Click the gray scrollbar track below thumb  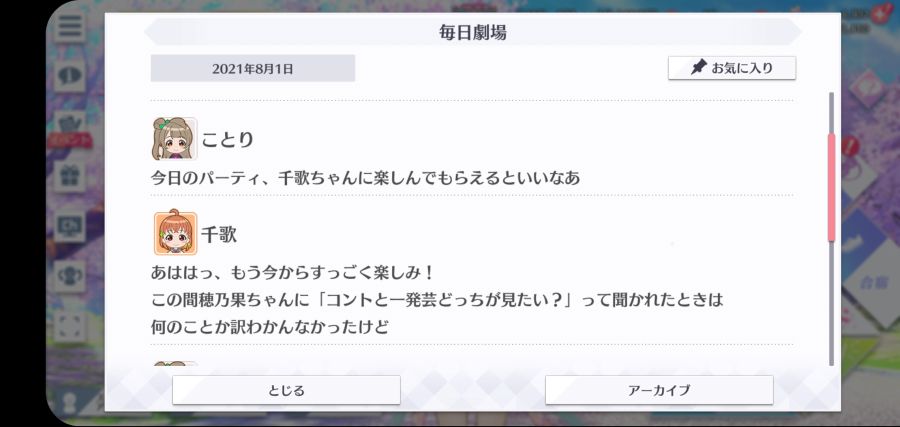831,303
